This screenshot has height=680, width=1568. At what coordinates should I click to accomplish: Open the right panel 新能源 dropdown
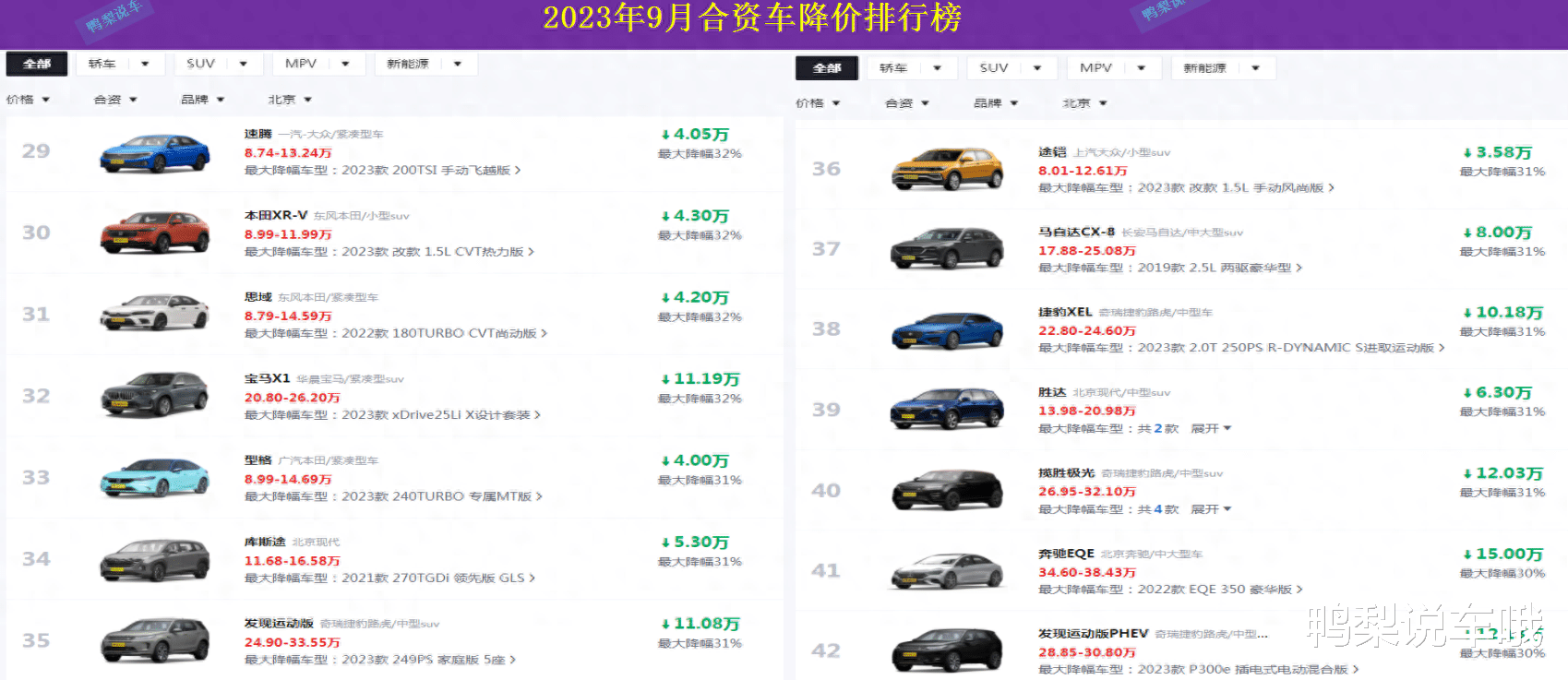point(1223,68)
